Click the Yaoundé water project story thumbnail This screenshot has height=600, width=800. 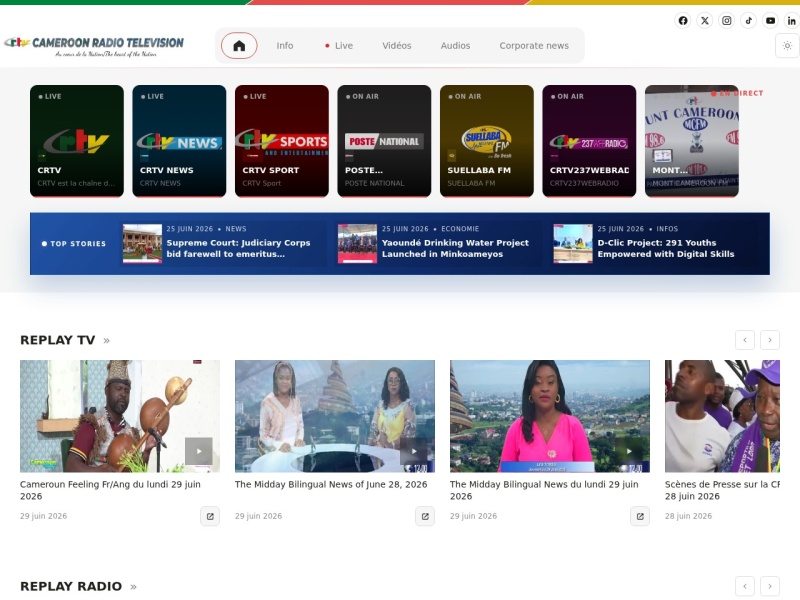[x=358, y=244]
